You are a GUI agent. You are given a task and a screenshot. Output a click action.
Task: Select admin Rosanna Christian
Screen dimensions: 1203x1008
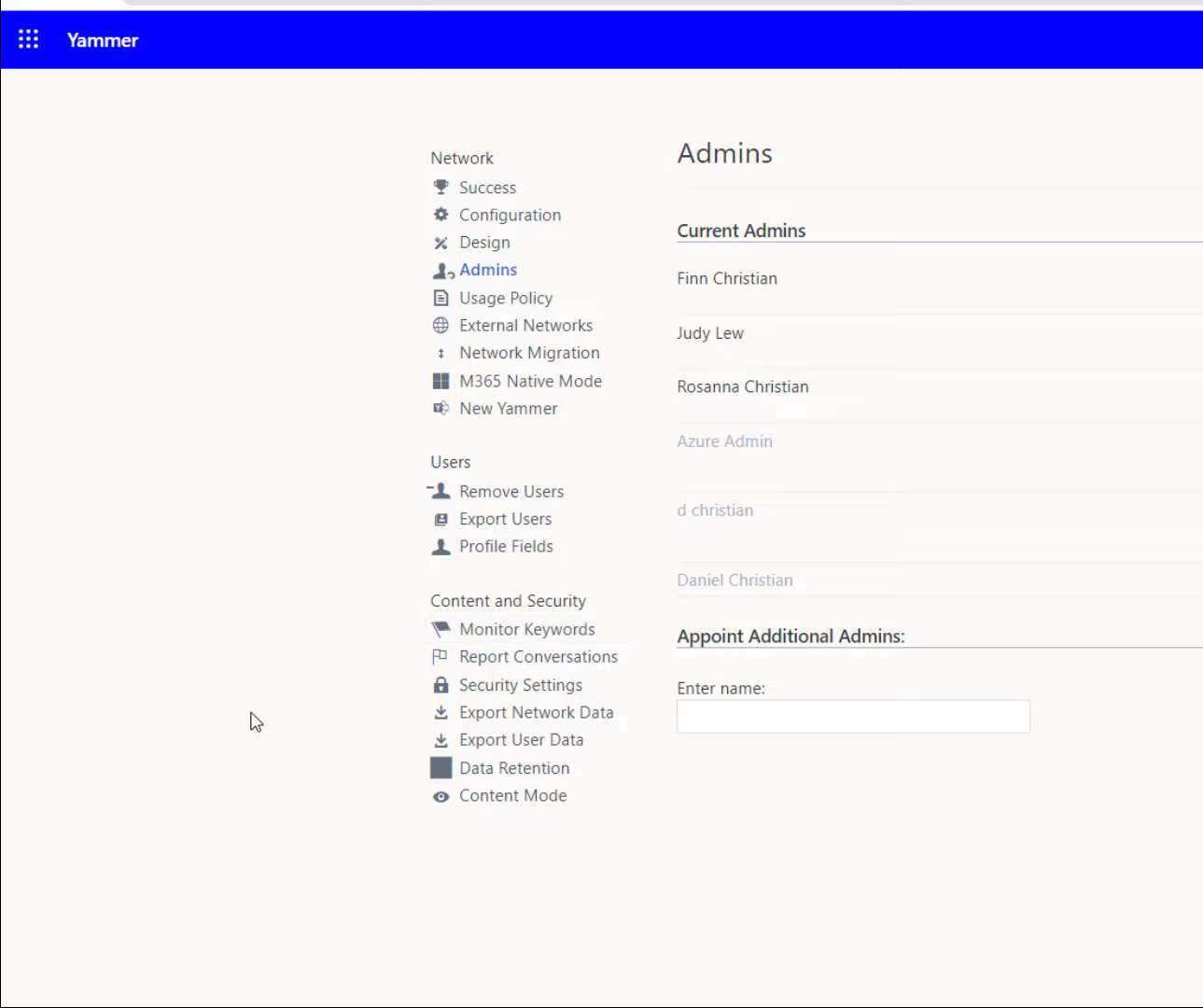[743, 386]
